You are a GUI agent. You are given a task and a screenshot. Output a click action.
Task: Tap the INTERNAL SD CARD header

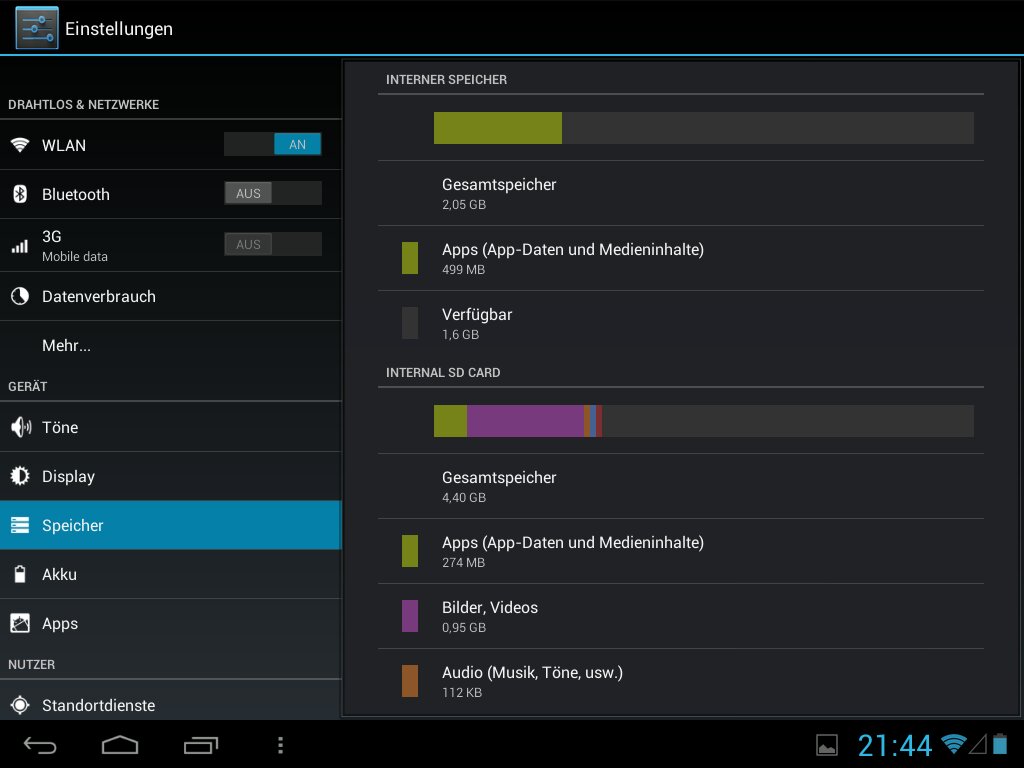click(x=443, y=372)
